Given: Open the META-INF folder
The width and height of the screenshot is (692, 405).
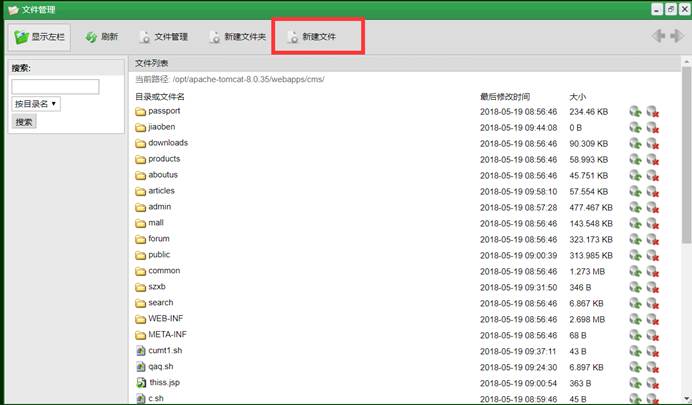Looking at the screenshot, I should click(x=167, y=334).
